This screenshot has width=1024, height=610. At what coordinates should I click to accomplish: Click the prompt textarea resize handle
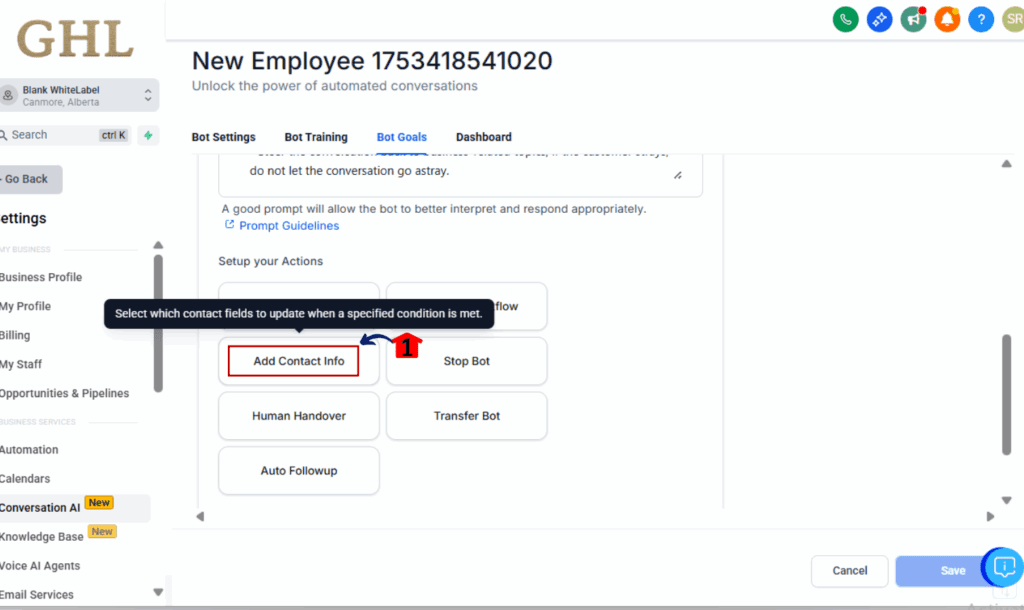pyautogui.click(x=678, y=175)
